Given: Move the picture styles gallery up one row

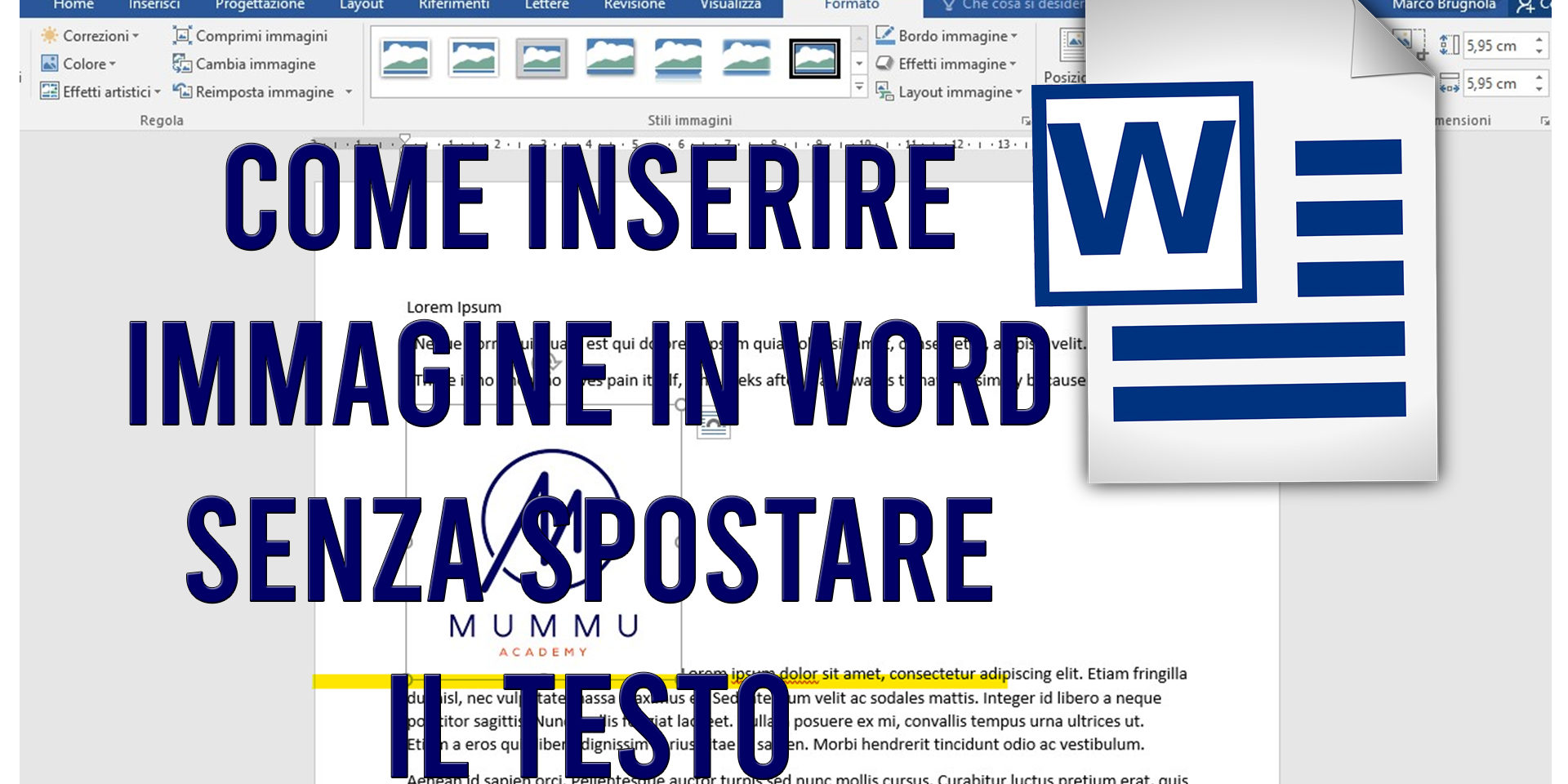Looking at the screenshot, I should [859, 38].
